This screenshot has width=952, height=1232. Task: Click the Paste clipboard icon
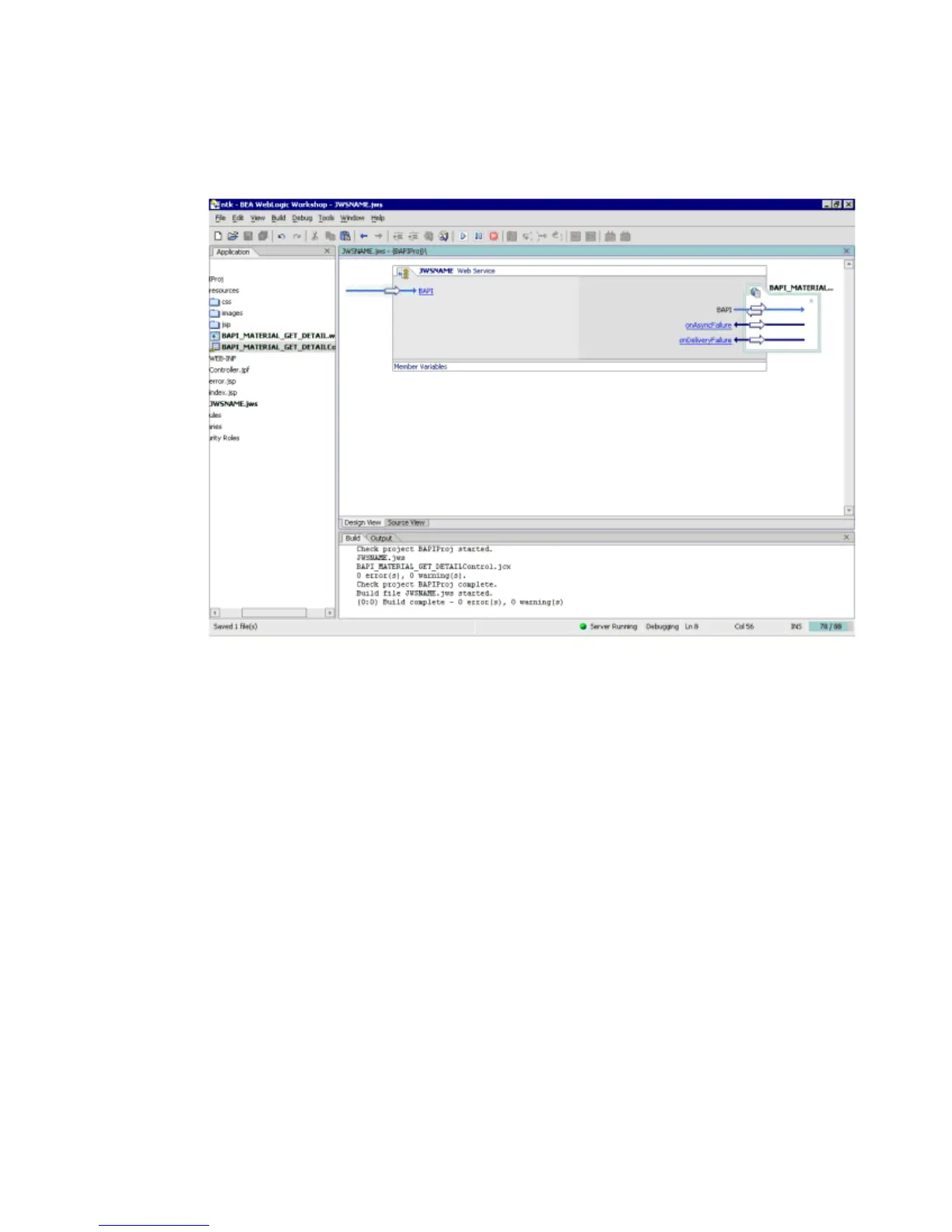[345, 236]
